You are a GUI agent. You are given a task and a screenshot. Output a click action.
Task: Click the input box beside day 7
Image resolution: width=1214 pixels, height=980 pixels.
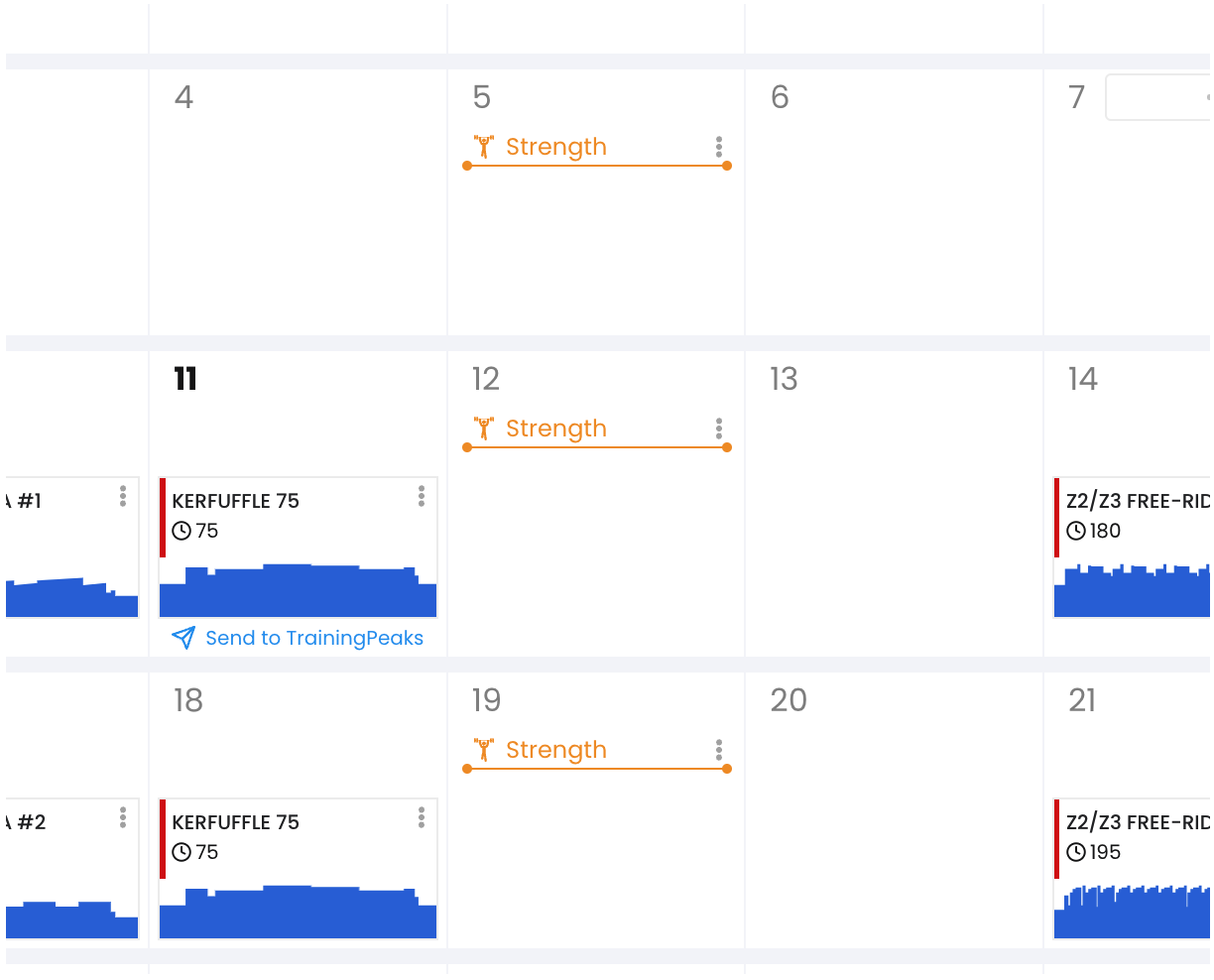(x=1158, y=97)
